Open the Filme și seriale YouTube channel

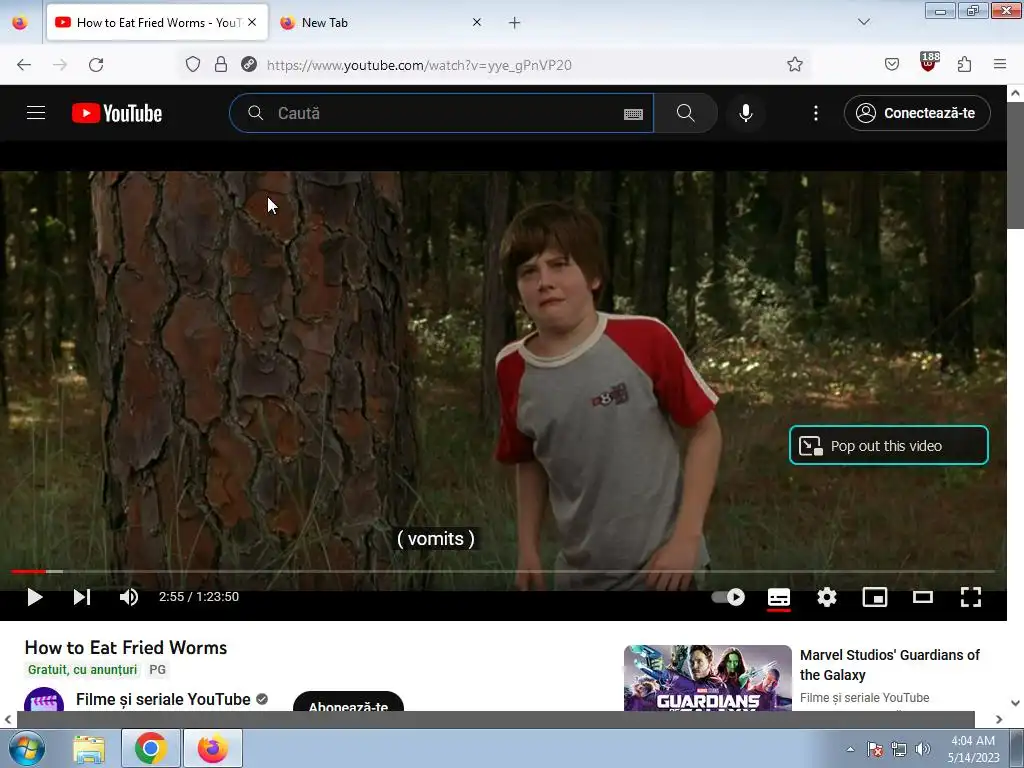pyautogui.click(x=163, y=699)
